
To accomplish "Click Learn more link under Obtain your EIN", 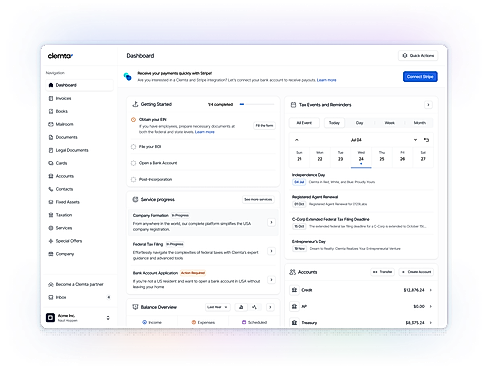I will pyautogui.click(x=205, y=132).
